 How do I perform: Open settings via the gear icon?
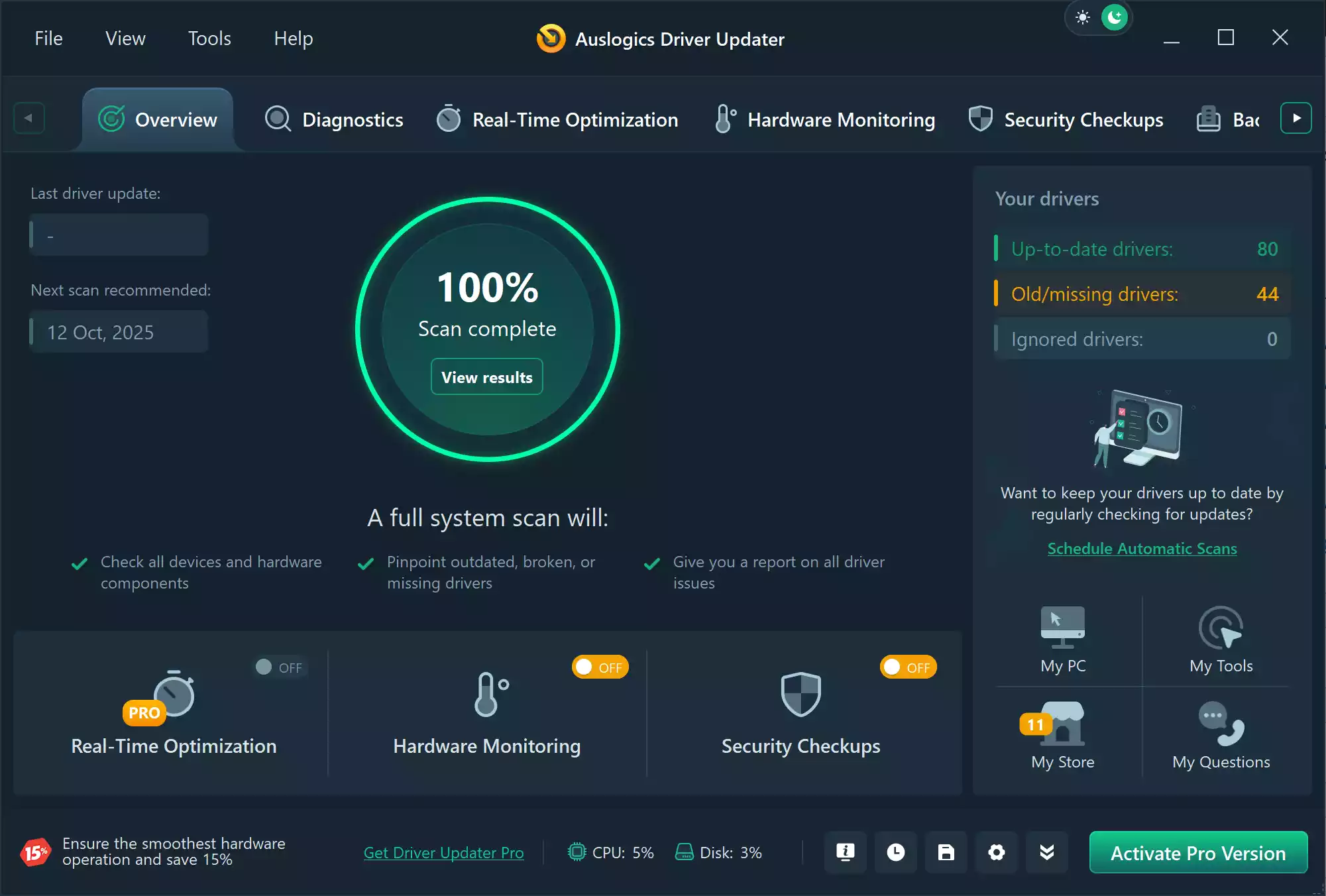(x=996, y=853)
